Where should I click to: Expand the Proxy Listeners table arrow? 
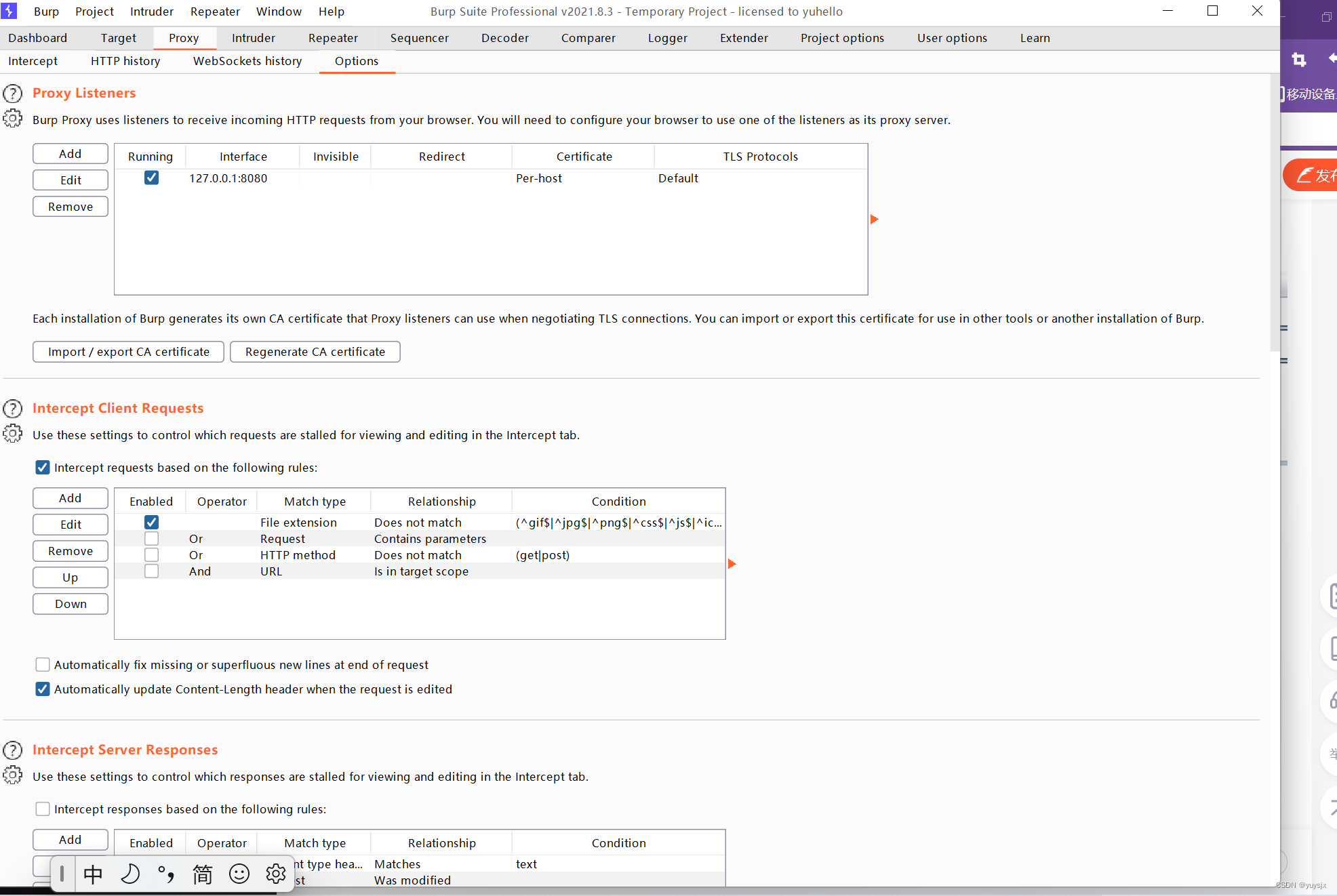click(x=874, y=219)
